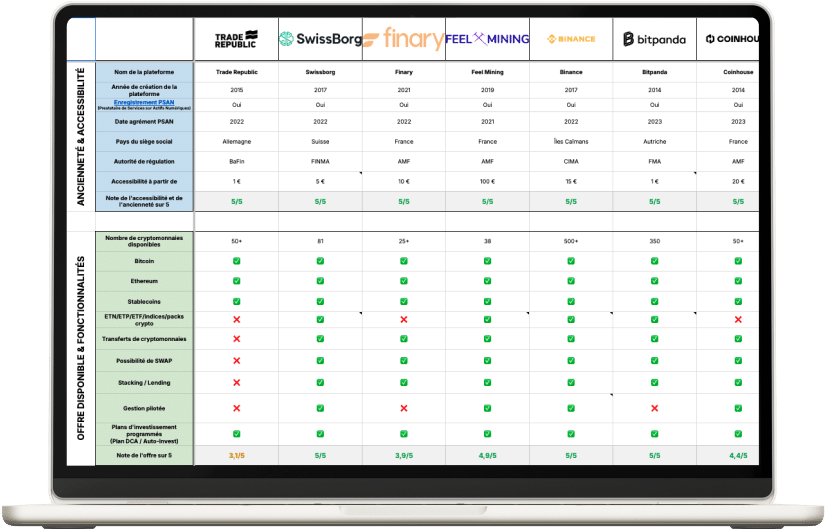This screenshot has height=532, width=825.
Task: Click Binance's green check for Ethereum
Action: coord(571,281)
